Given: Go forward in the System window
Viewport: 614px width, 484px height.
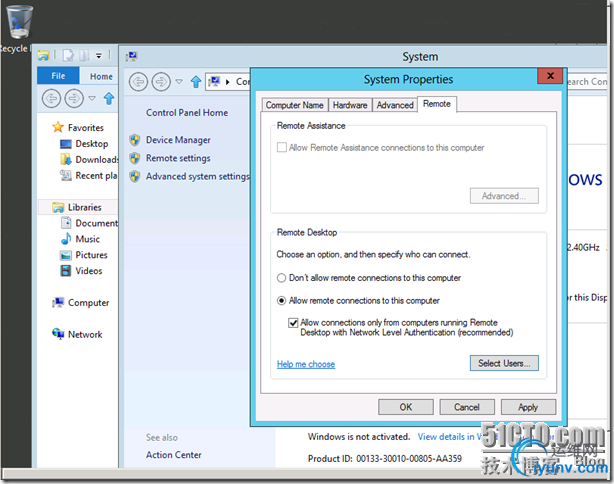Looking at the screenshot, I should 161,82.
